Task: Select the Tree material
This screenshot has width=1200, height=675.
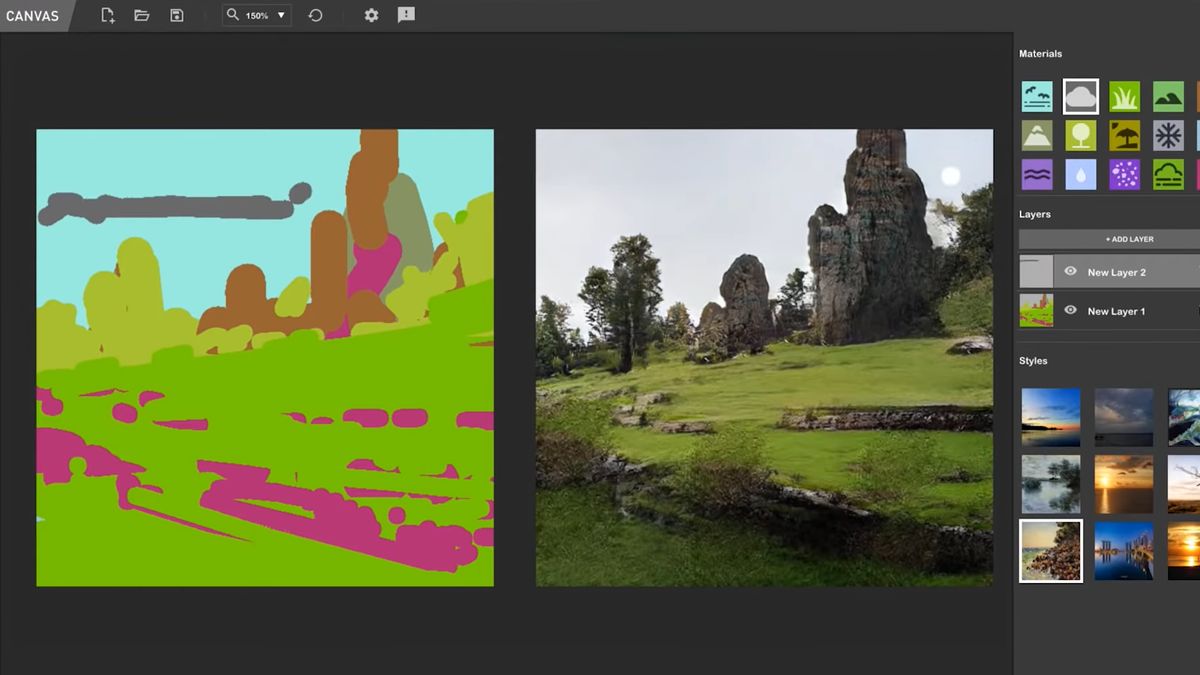Action: pyautogui.click(x=1081, y=134)
